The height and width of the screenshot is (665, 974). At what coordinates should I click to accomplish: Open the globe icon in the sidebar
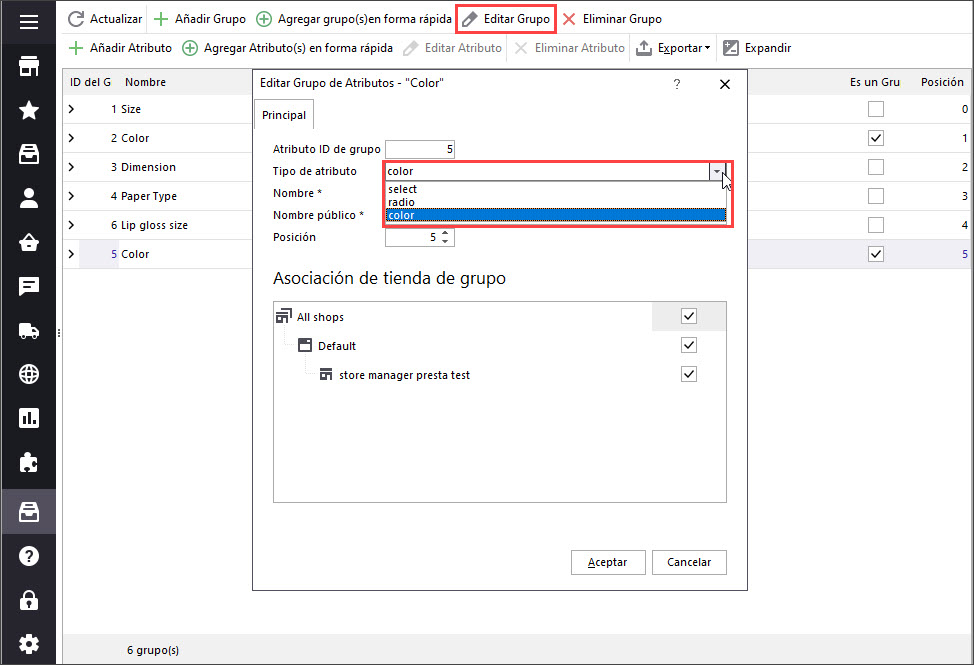pyautogui.click(x=29, y=374)
